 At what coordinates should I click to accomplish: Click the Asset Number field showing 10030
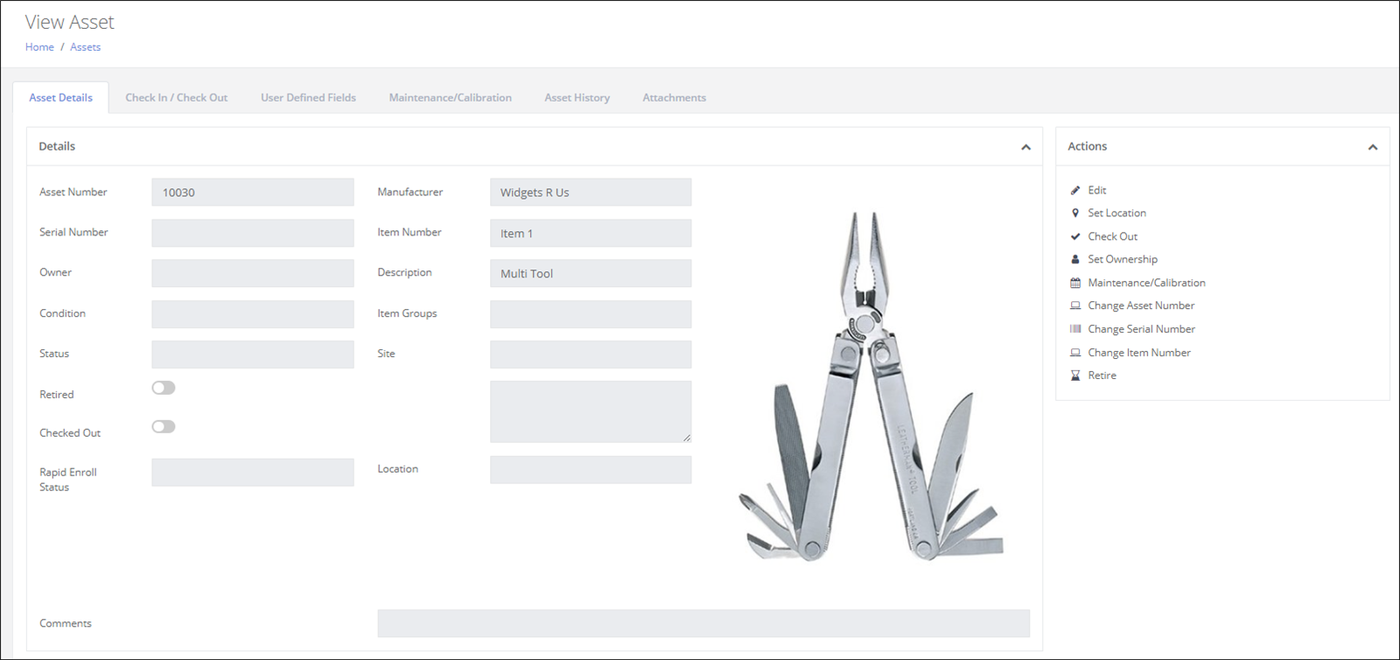253,192
